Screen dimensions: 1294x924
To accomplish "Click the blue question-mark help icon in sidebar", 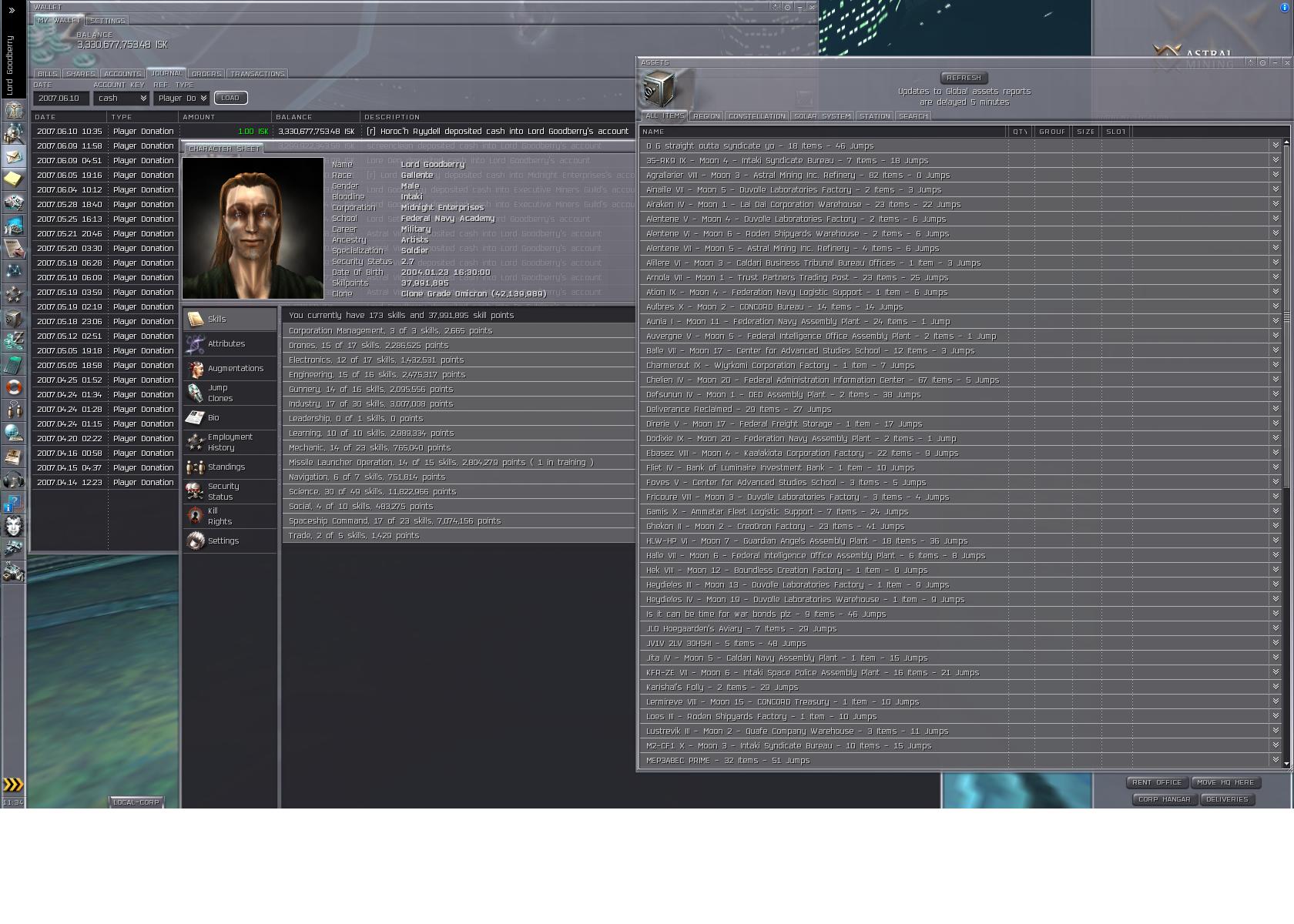I will point(14,503).
